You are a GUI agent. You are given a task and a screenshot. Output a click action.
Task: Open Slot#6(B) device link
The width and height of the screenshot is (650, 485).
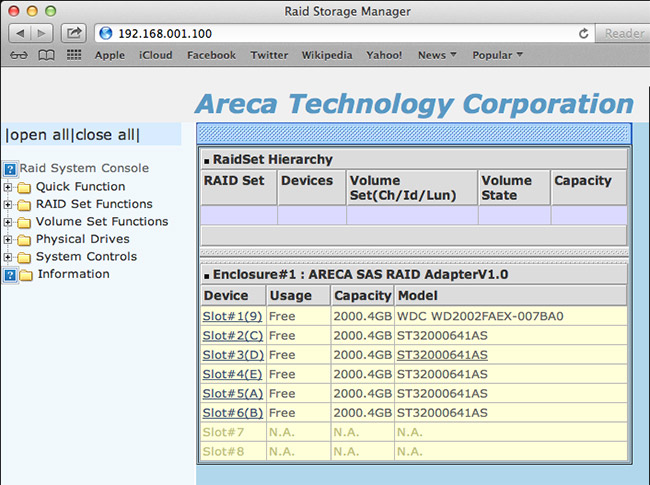click(233, 413)
